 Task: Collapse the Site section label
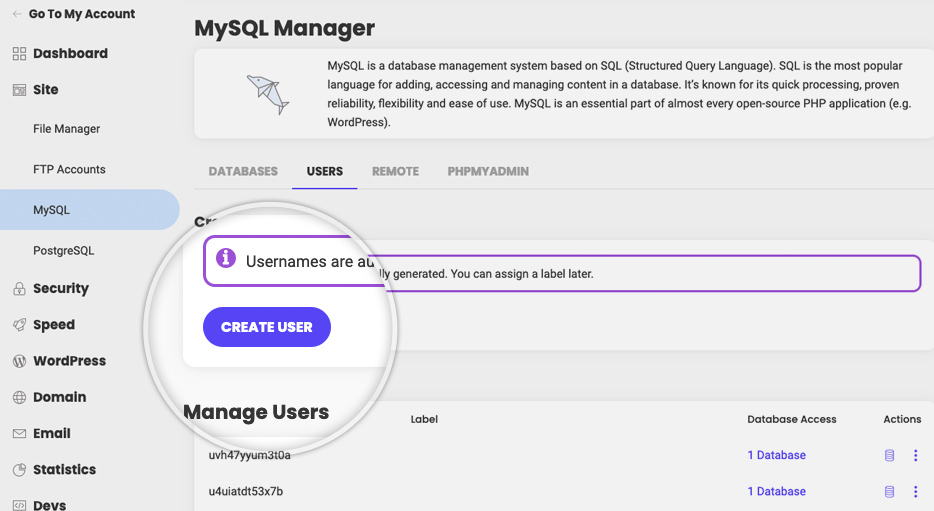[45, 90]
